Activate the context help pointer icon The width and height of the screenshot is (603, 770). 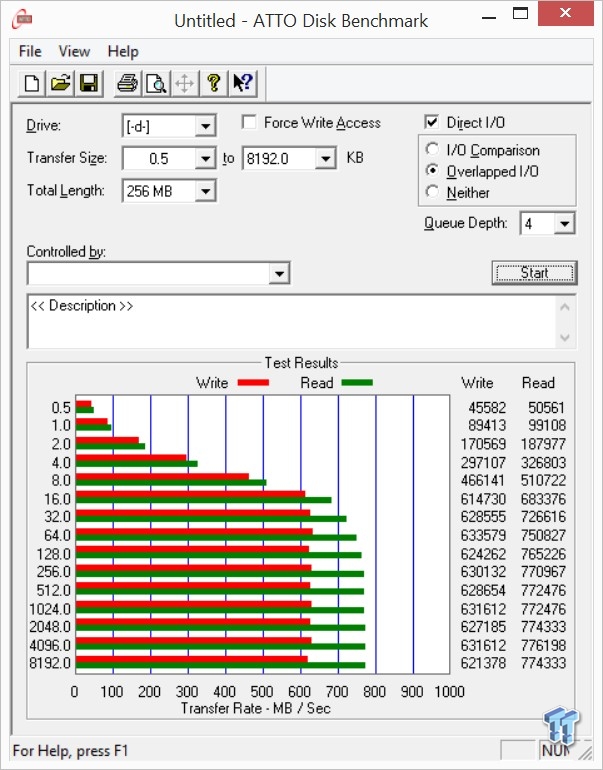pos(242,83)
